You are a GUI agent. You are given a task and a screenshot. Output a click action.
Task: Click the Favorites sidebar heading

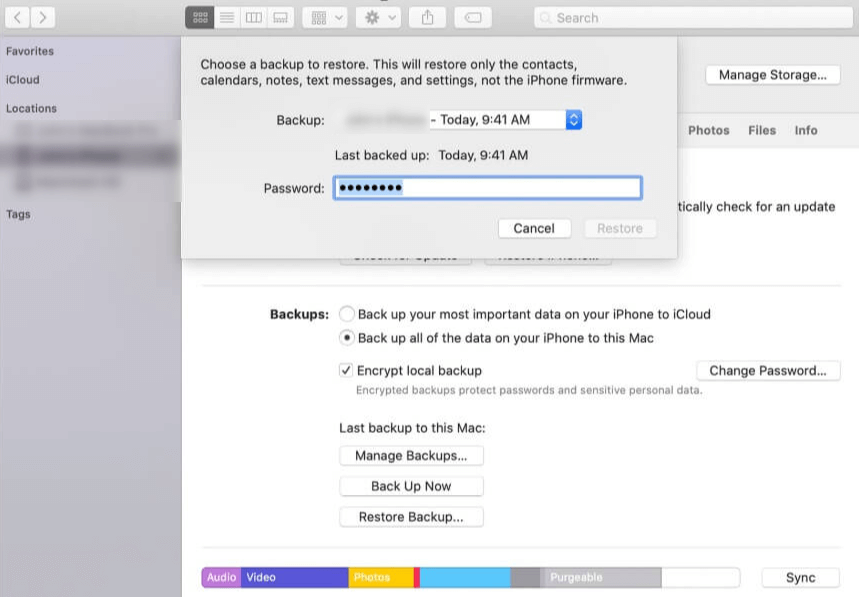pyautogui.click(x=30, y=51)
